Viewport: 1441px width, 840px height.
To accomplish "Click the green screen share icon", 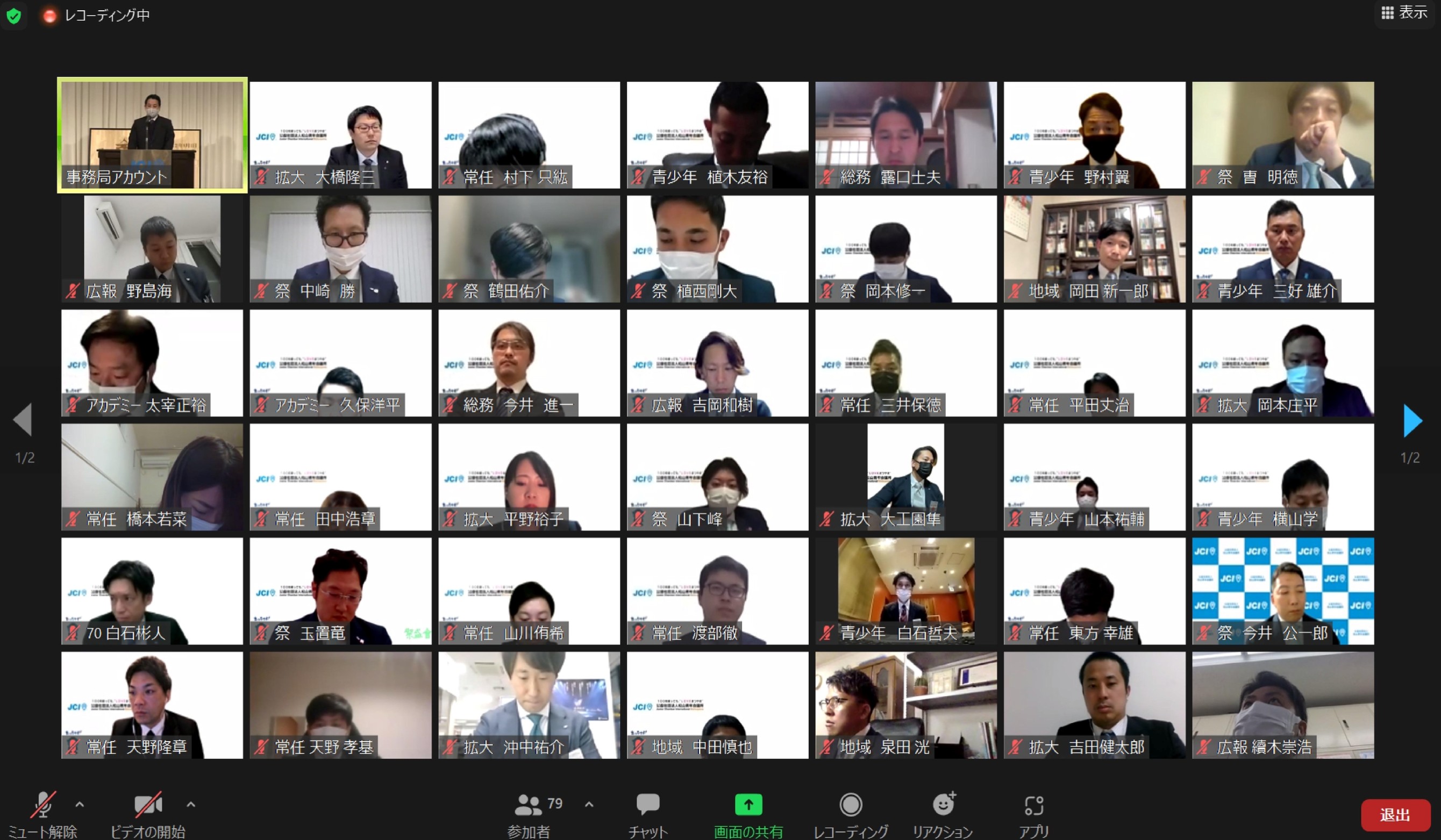I will tap(748, 805).
